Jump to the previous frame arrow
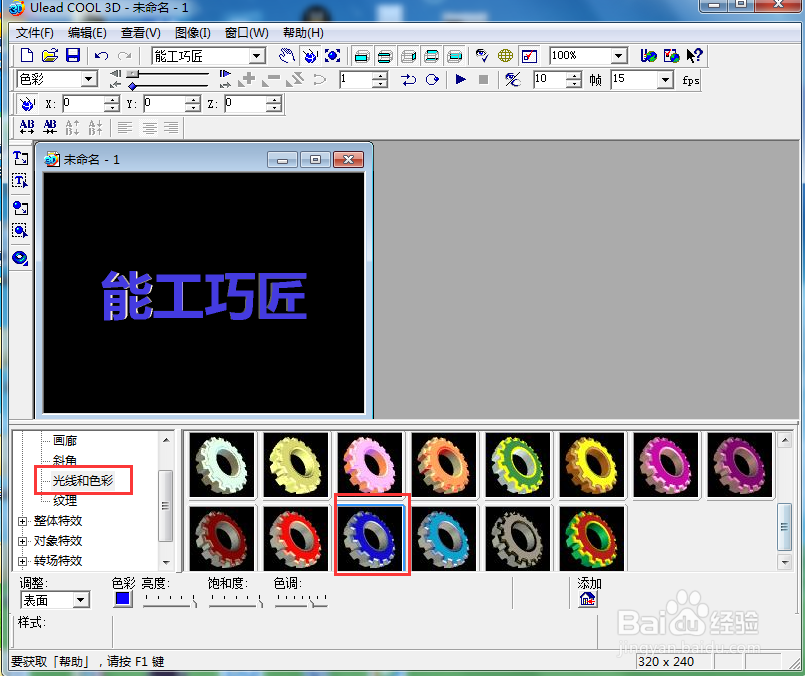The image size is (805, 676). [x=116, y=73]
